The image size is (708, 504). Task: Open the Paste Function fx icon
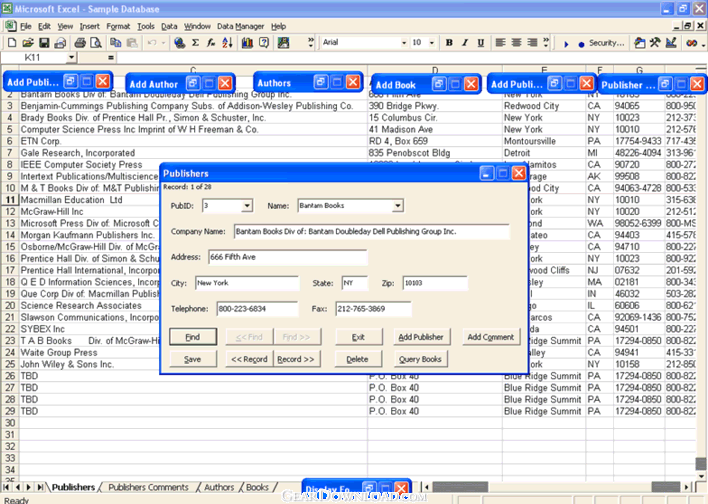tap(211, 43)
